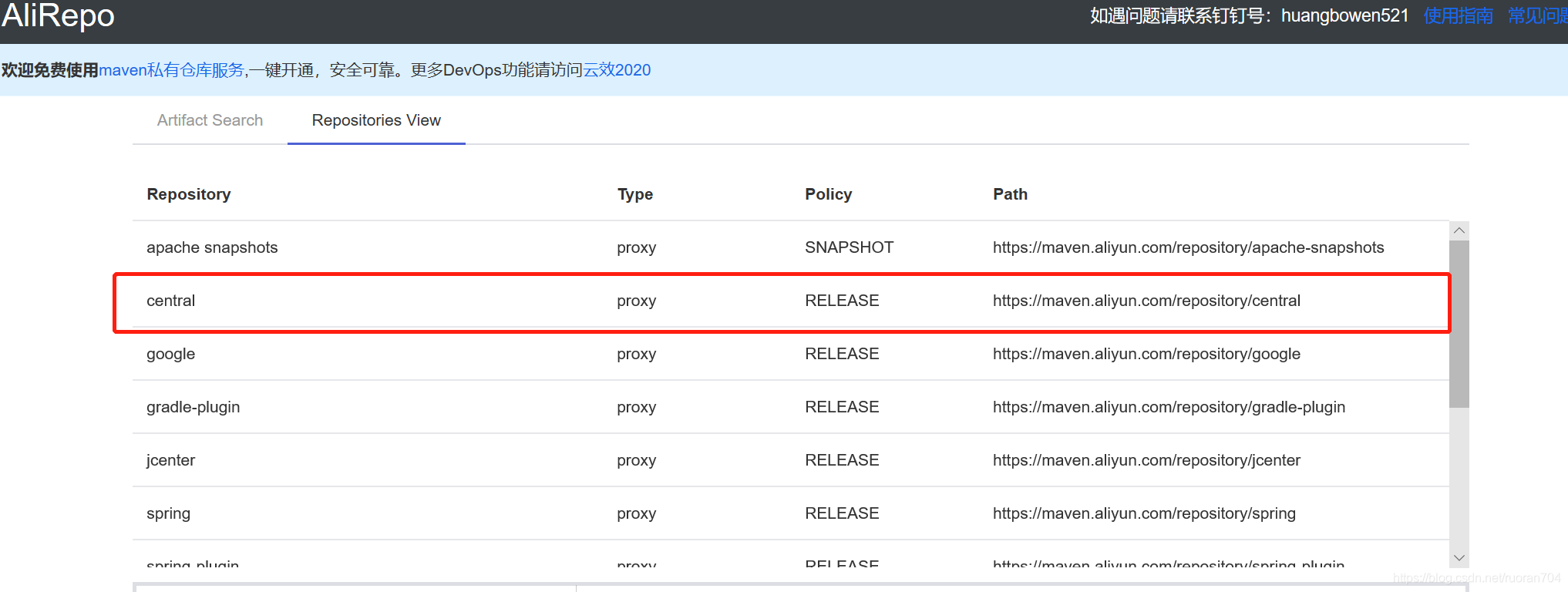This screenshot has width=1568, height=592.
Task: Switch to Repositories View tab
Action: click(376, 120)
